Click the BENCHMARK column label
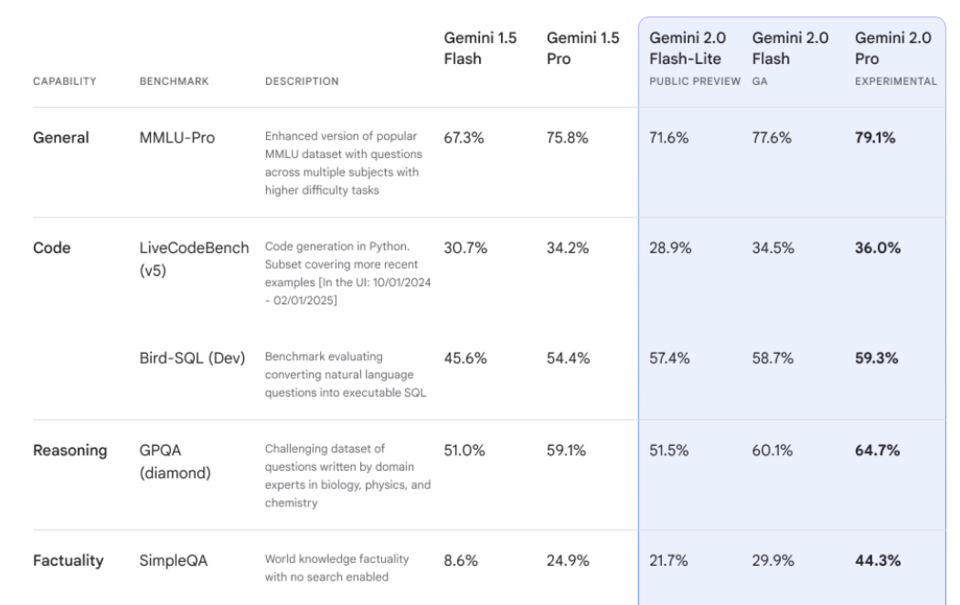 [174, 82]
